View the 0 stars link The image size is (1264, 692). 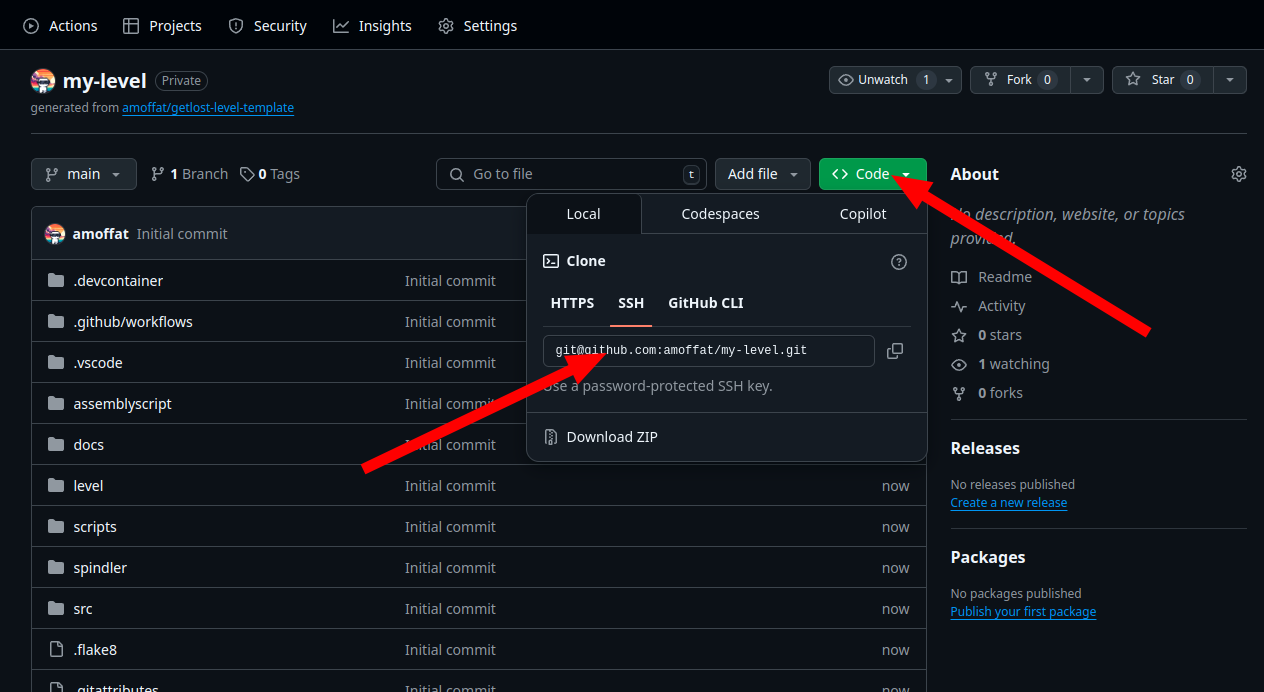pyautogui.click(x=987, y=335)
